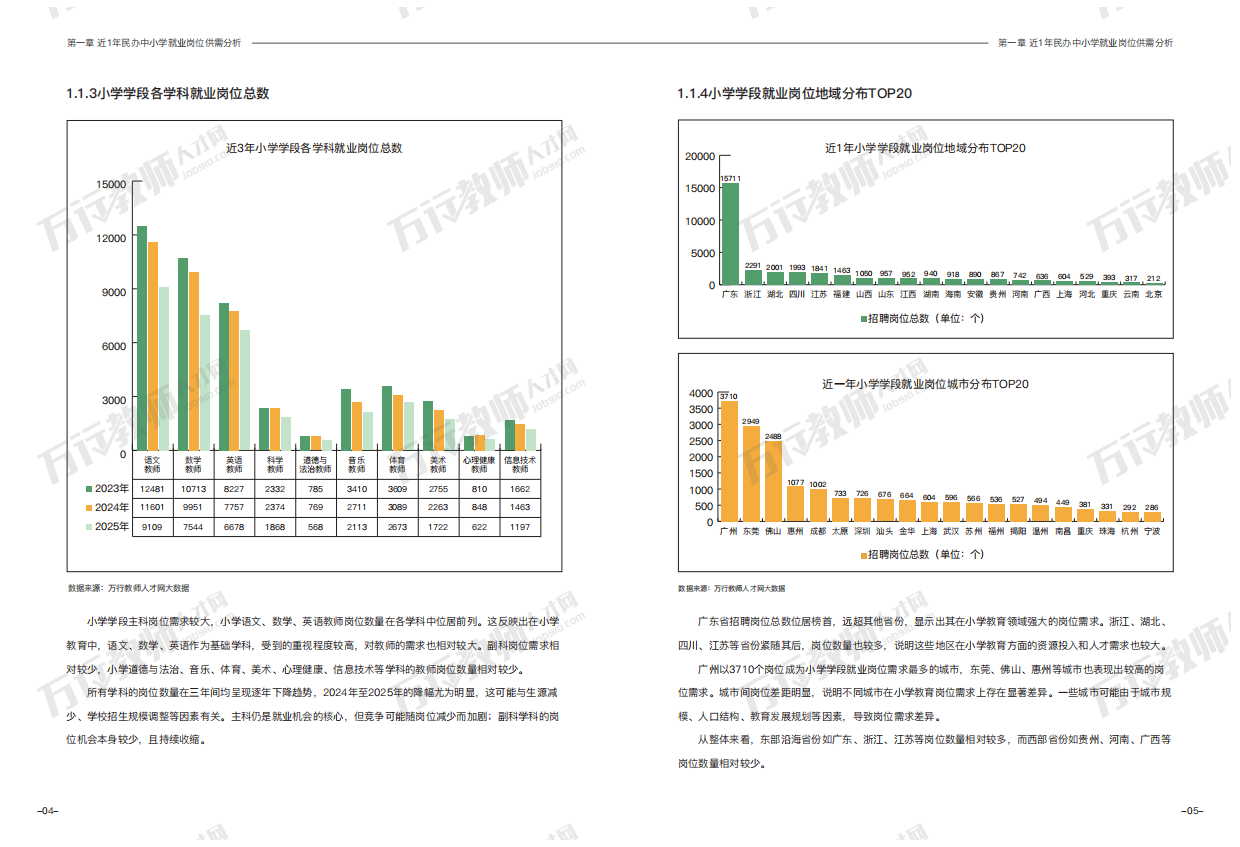Select the light green 2025年 legend swatch
Image resolution: width=1240 pixels, height=847 pixels.
point(89,527)
